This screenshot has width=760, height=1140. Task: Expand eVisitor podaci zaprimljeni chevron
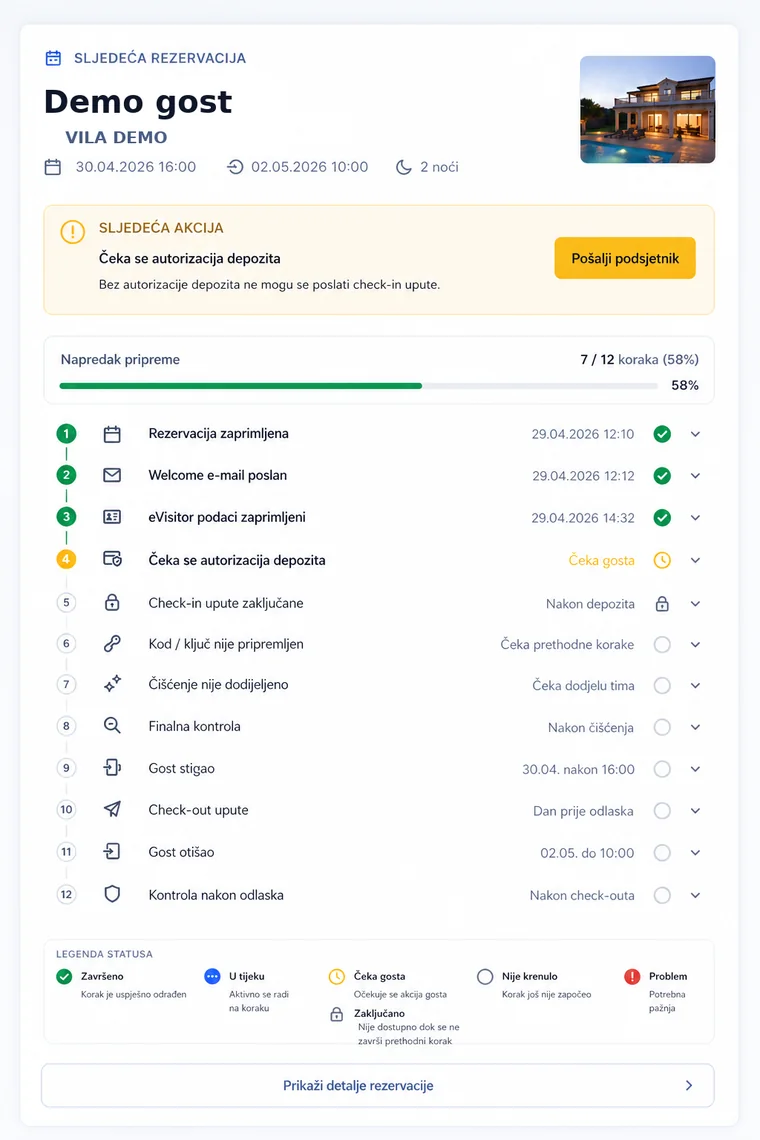tap(695, 518)
